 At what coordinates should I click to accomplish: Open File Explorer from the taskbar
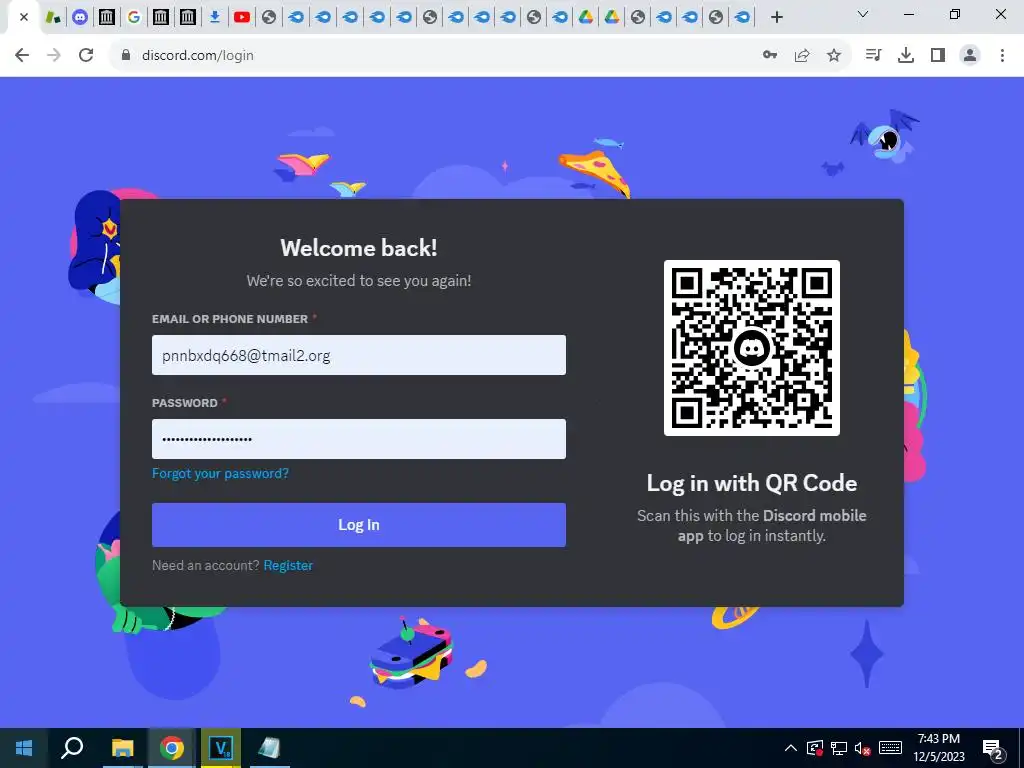point(122,748)
